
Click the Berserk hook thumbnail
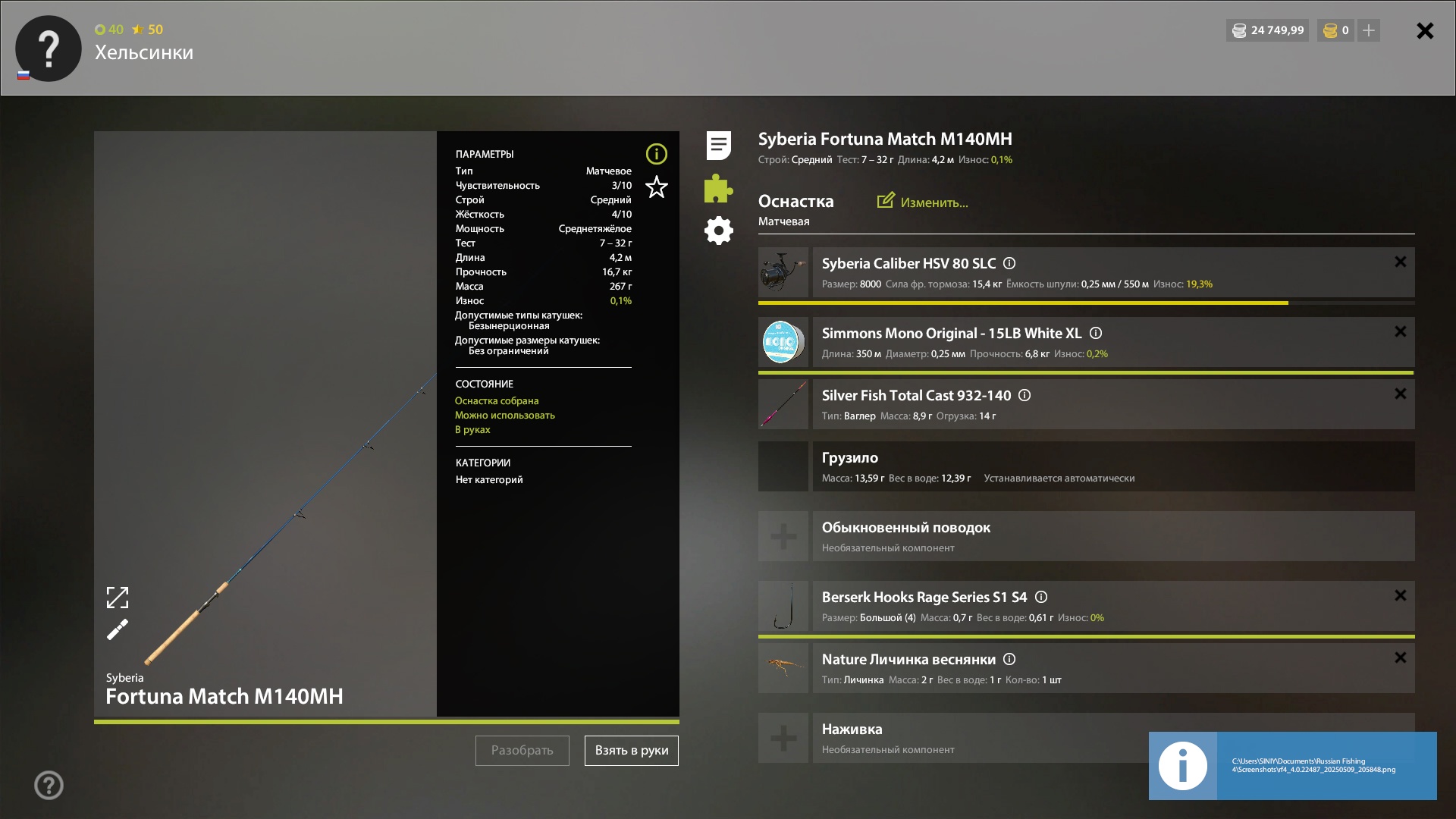click(x=783, y=606)
